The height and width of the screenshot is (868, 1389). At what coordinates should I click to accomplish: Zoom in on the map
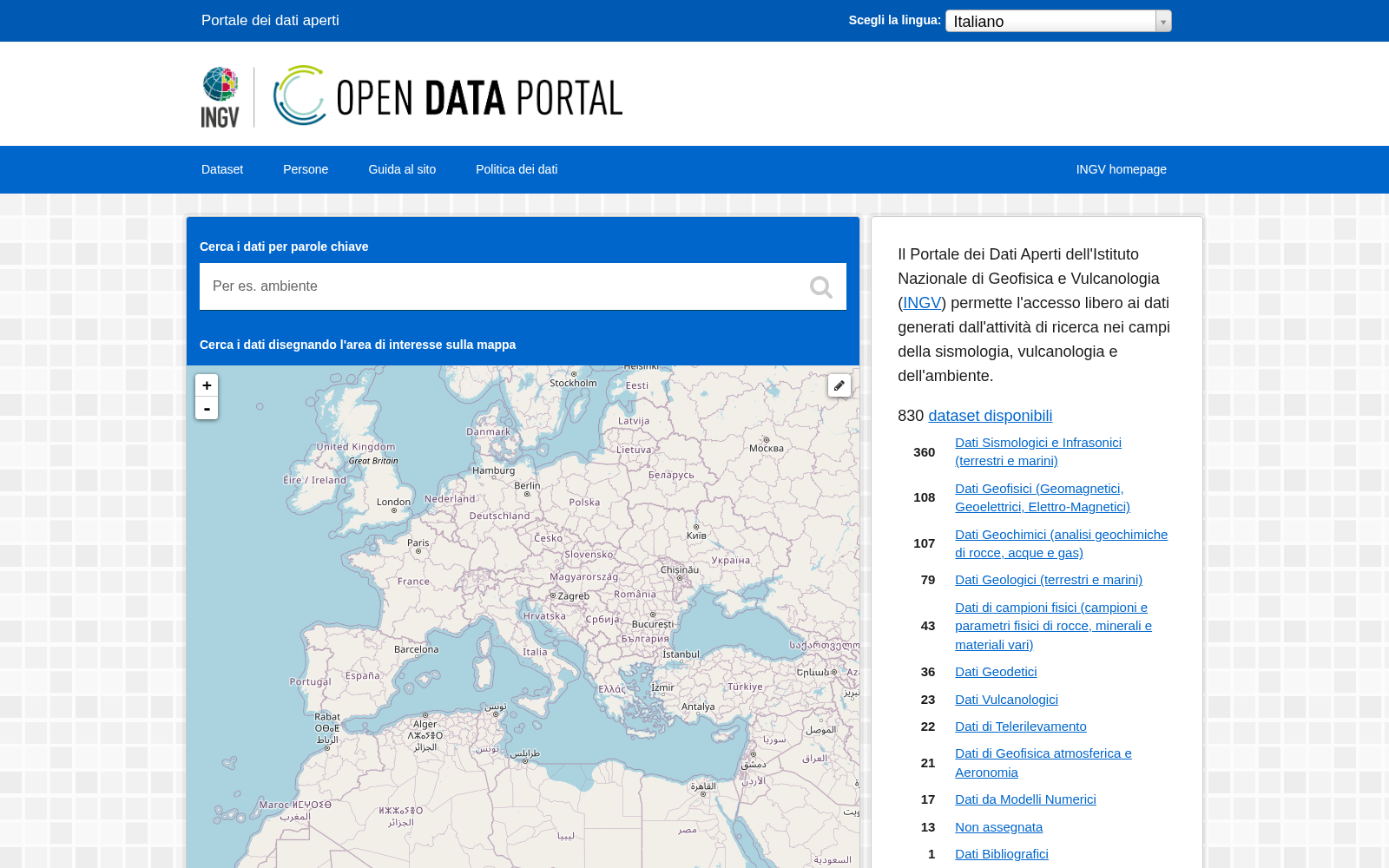pos(207,385)
